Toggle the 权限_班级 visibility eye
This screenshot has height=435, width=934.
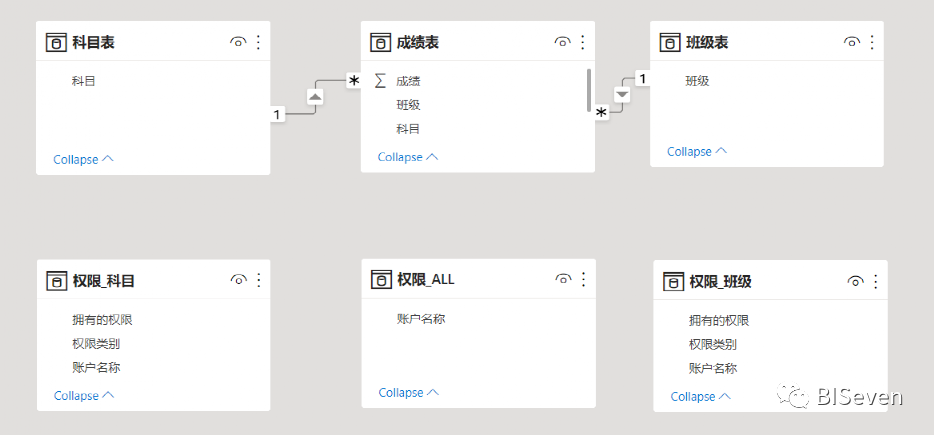[855, 282]
